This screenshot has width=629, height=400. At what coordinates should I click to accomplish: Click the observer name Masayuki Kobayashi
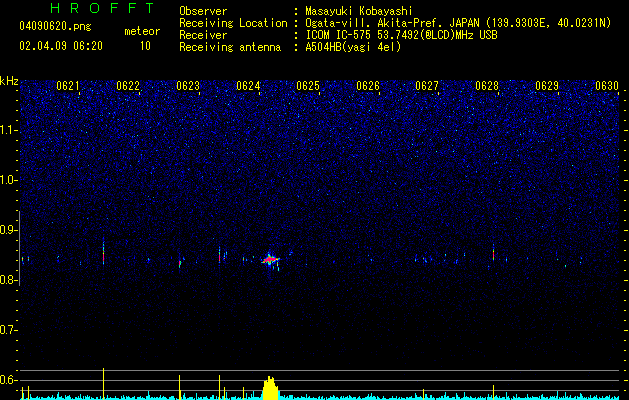pyautogui.click(x=359, y=11)
